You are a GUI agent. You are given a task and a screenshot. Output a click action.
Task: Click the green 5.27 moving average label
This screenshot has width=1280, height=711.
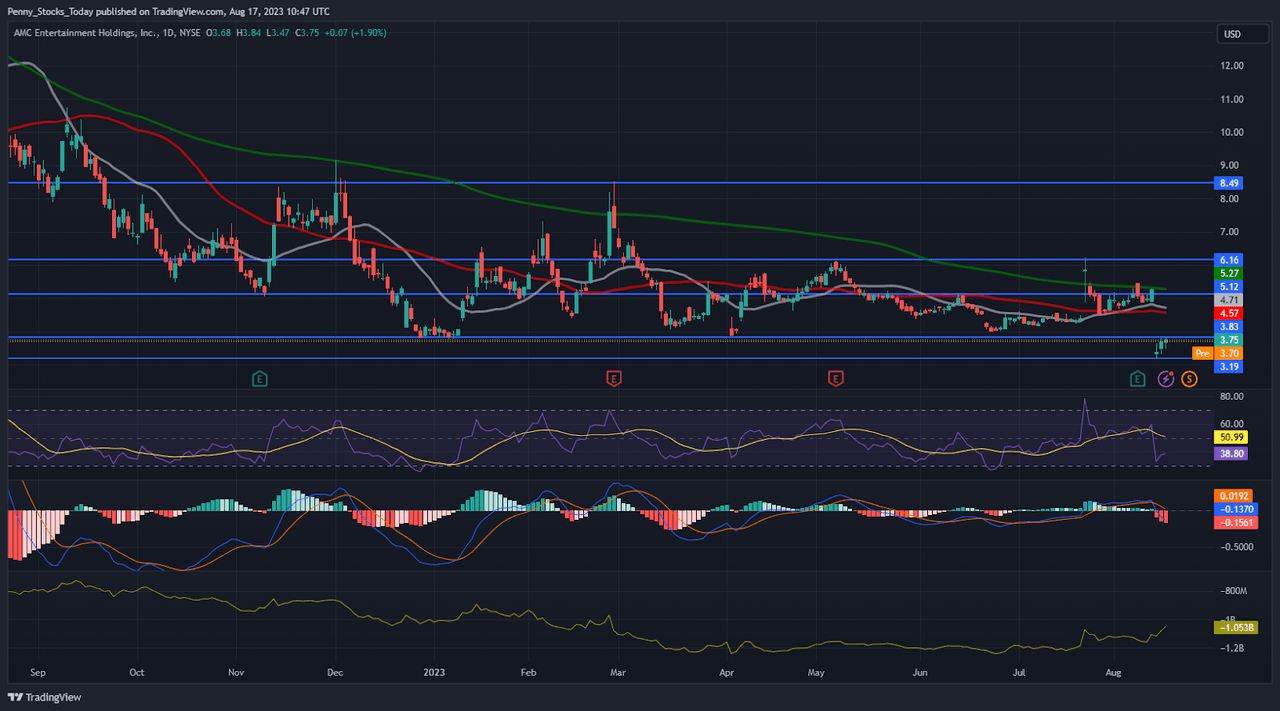pyautogui.click(x=1229, y=272)
